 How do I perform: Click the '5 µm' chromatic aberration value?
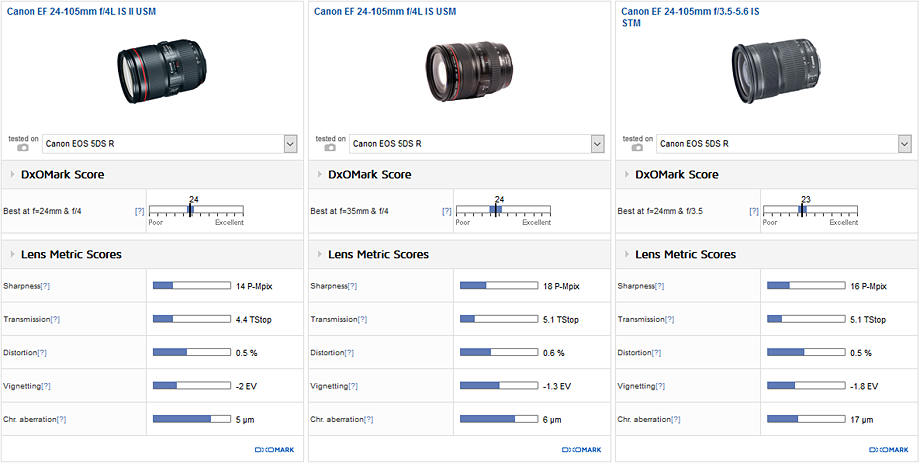click(245, 420)
